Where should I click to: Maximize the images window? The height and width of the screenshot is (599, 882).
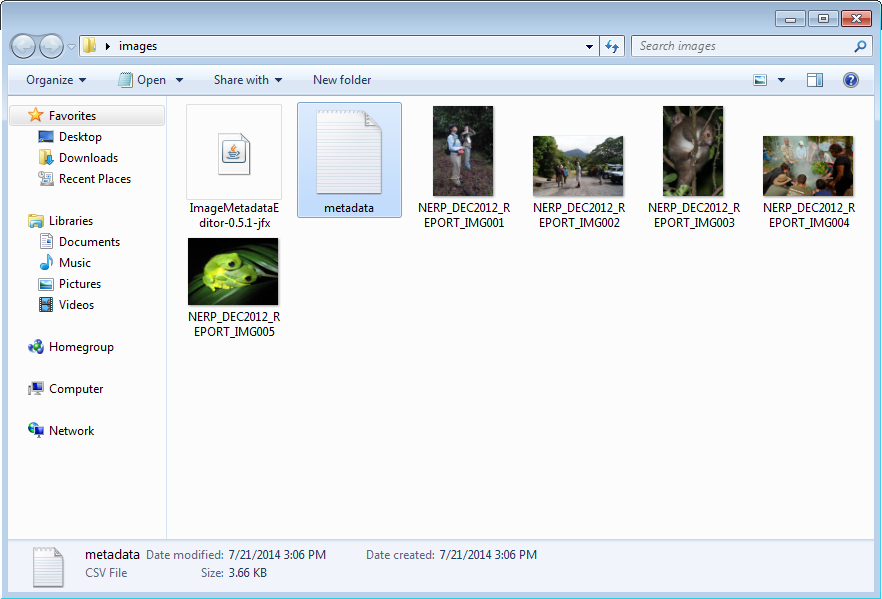pyautogui.click(x=823, y=19)
